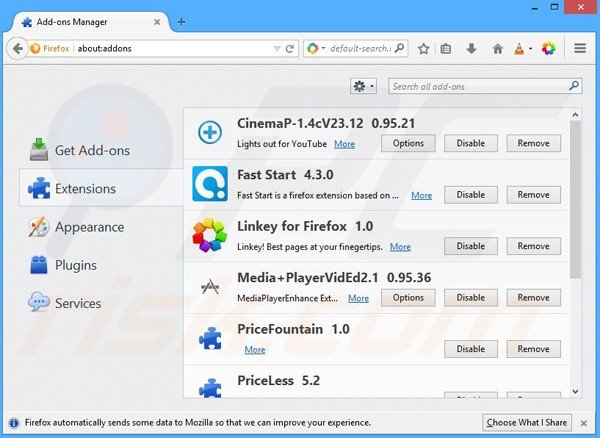Disable the PriceFountain extension

(471, 349)
